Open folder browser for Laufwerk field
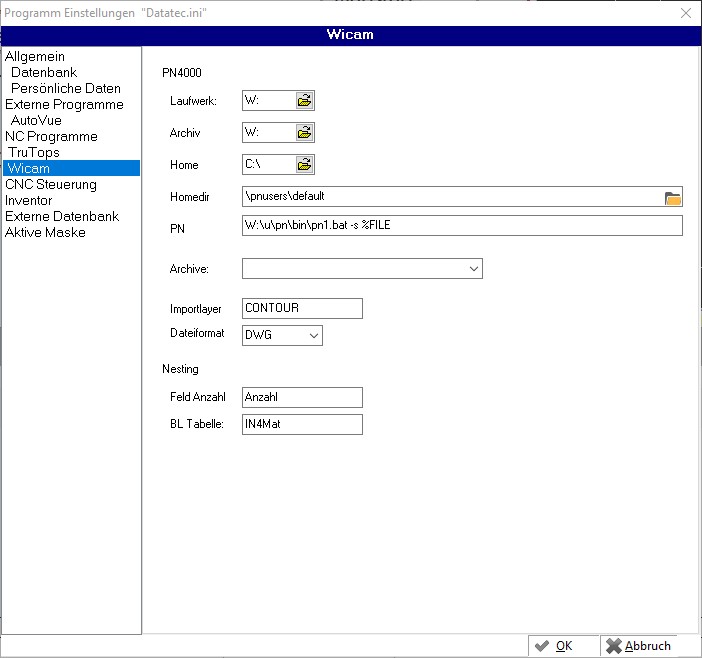The image size is (702, 658). 304,100
